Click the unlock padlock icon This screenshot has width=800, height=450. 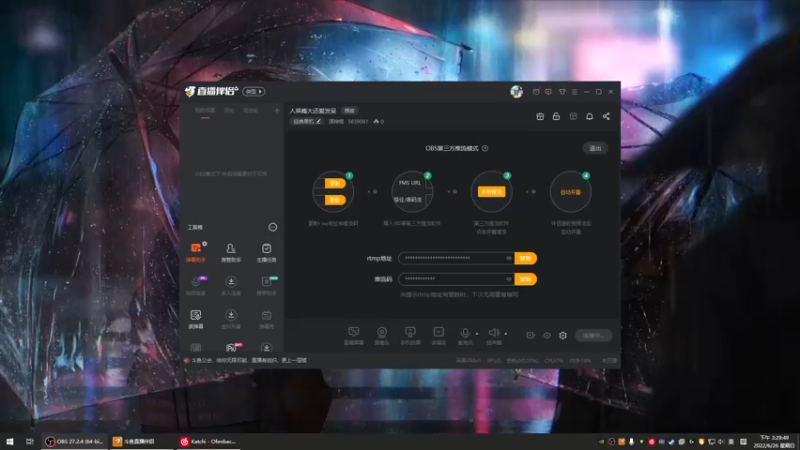556,116
